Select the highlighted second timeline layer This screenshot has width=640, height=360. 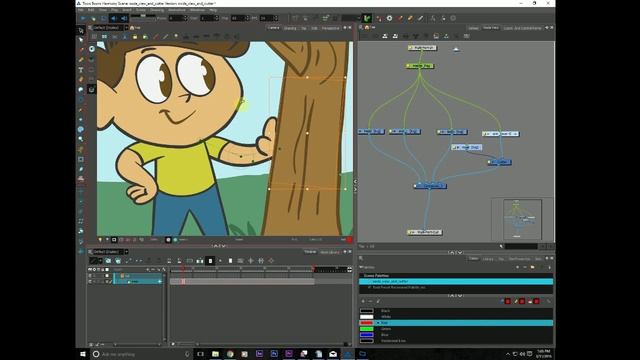139,282
